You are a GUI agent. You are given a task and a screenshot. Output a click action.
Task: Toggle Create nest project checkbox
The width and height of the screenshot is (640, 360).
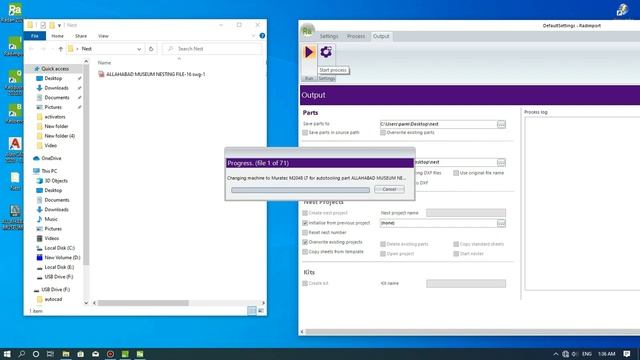pyautogui.click(x=305, y=213)
